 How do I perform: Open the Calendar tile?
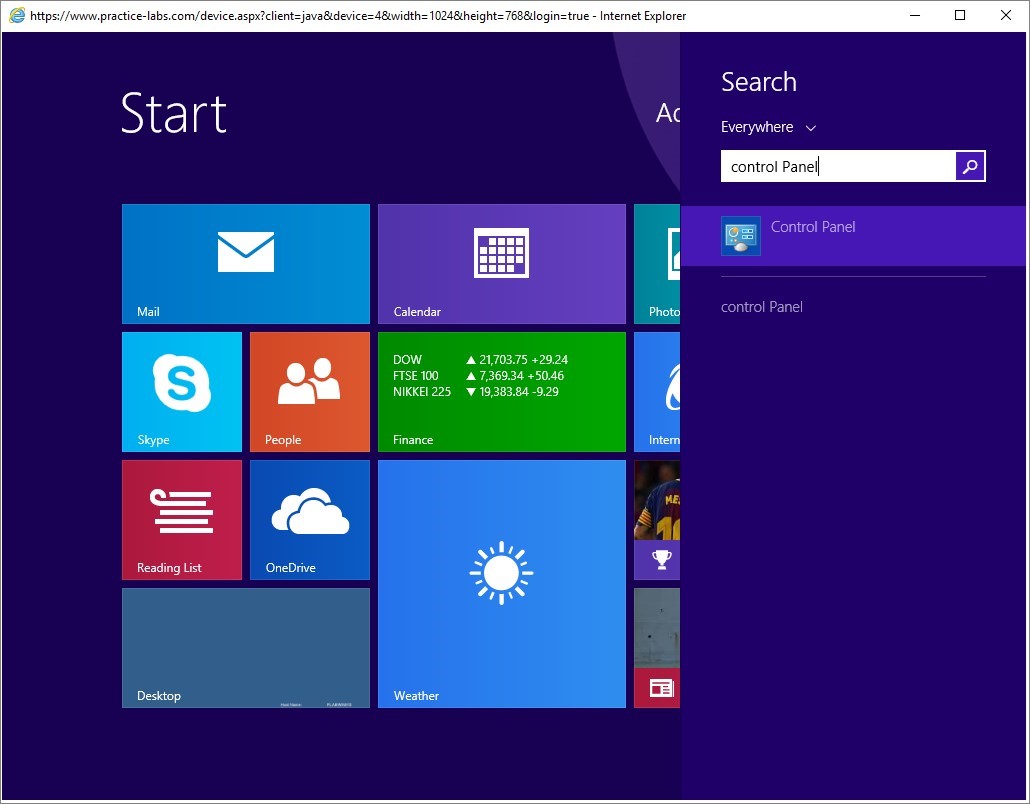(x=501, y=264)
